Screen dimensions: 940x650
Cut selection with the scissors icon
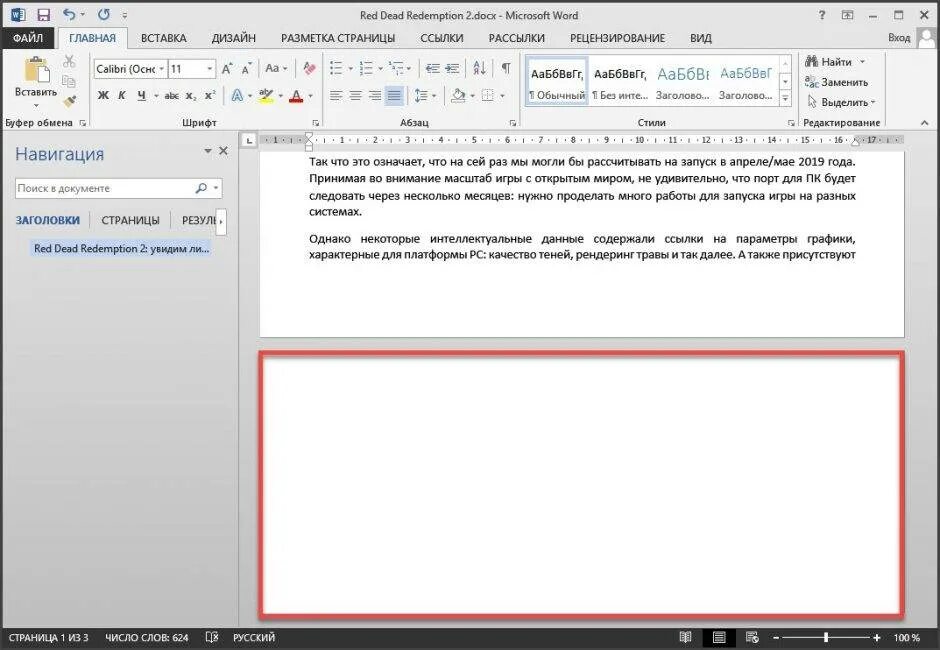[x=69, y=61]
